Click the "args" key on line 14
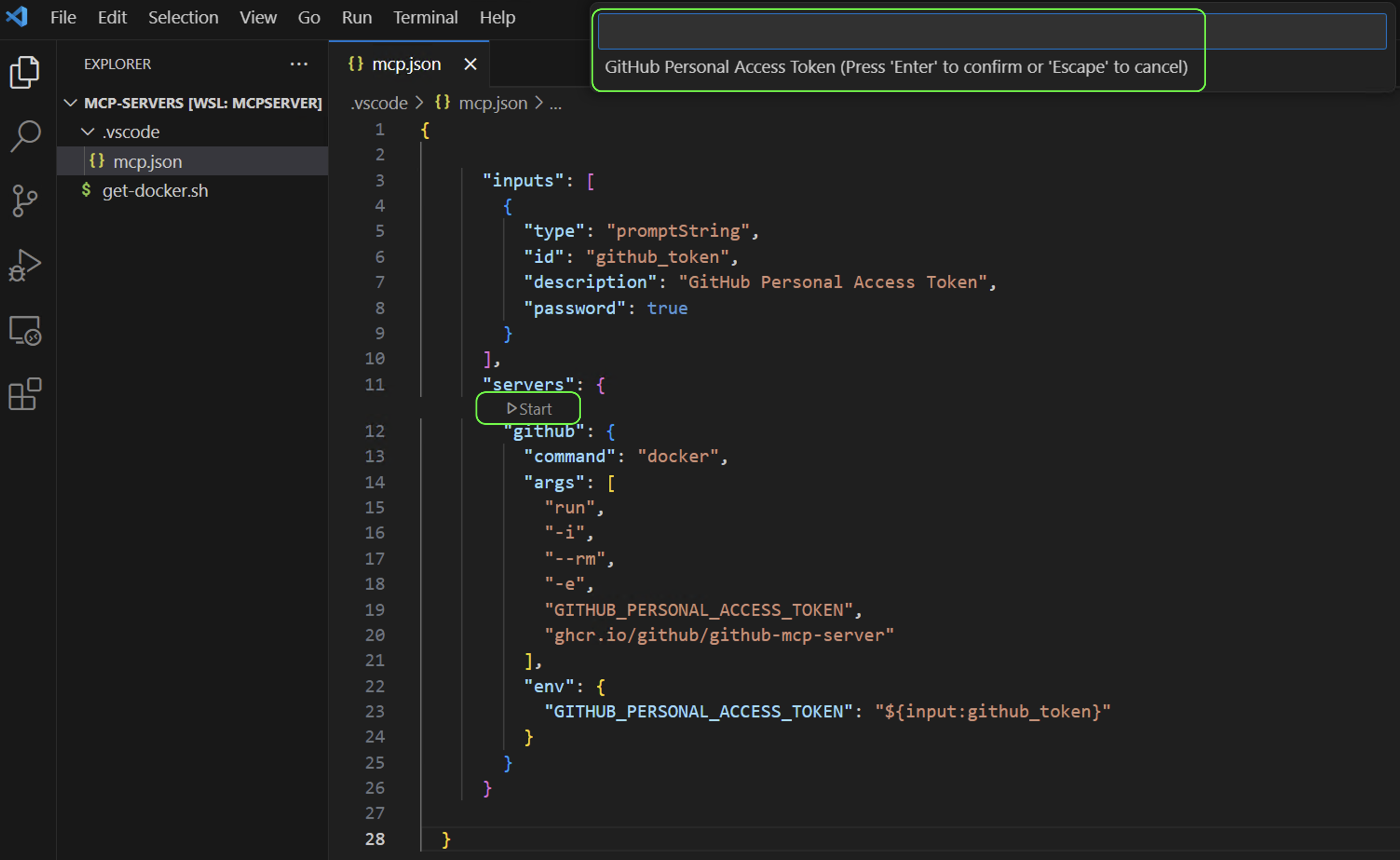Image resolution: width=1400 pixels, height=860 pixels. pos(554,482)
